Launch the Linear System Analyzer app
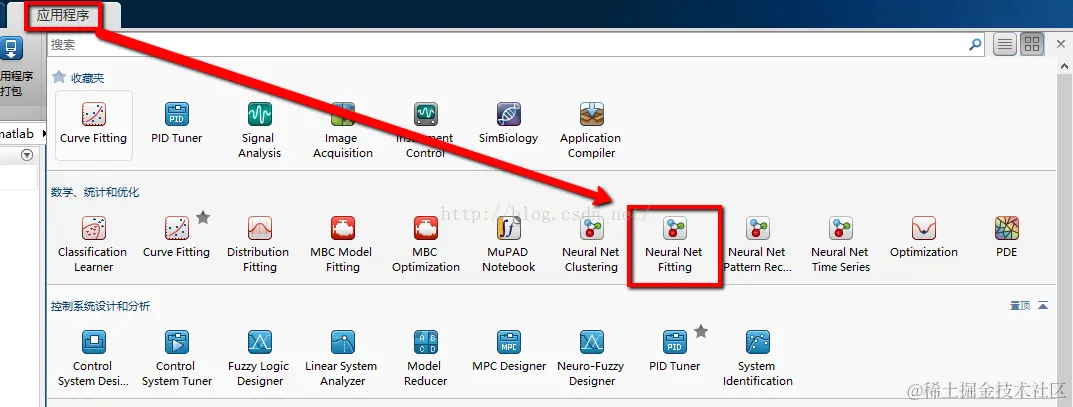 tap(341, 358)
